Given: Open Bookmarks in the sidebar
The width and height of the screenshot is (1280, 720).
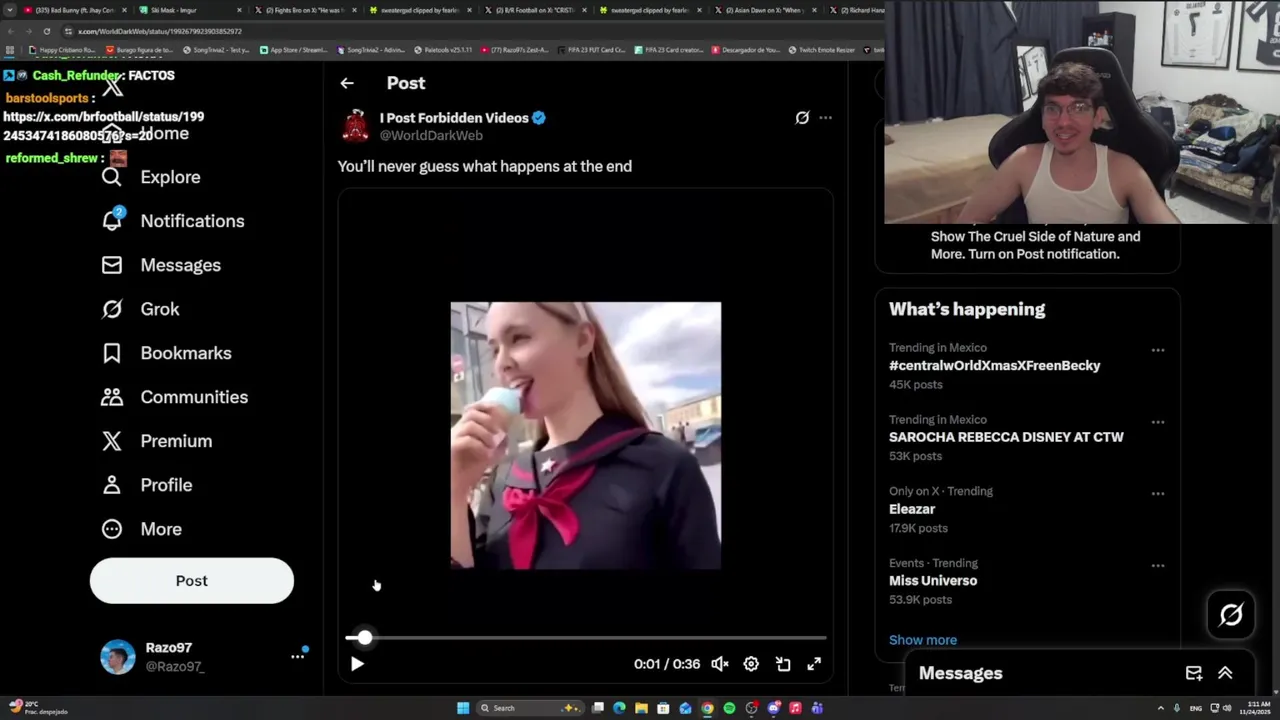Looking at the screenshot, I should coord(166,353).
